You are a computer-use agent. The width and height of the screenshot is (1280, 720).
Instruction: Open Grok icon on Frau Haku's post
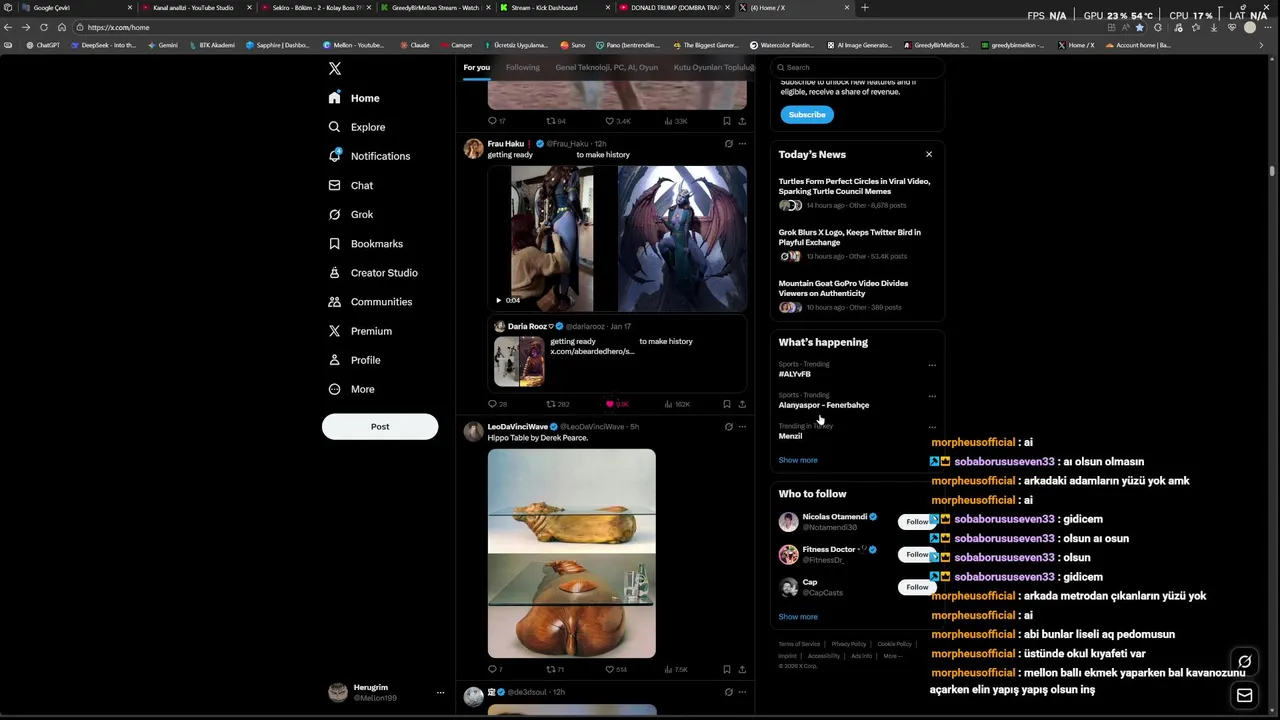[x=728, y=144]
